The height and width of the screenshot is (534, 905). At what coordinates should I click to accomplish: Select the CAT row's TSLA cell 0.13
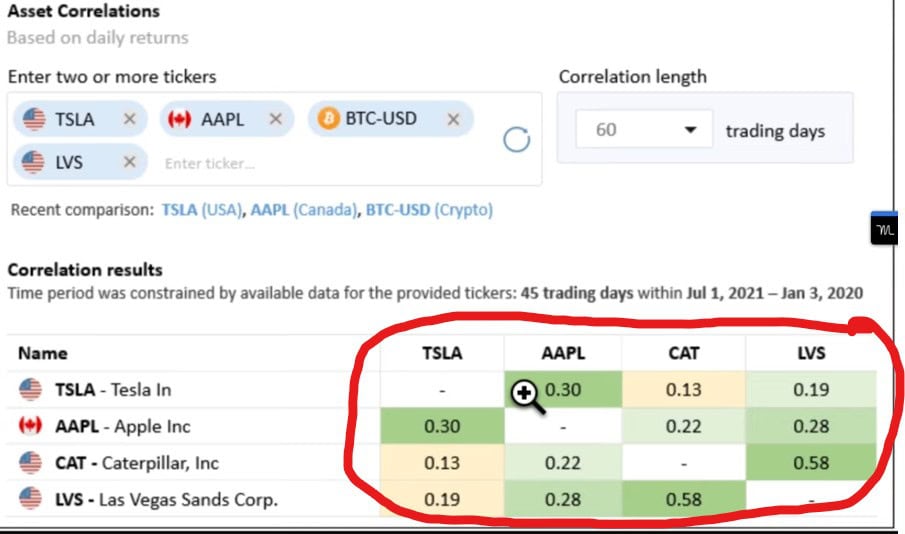pyautogui.click(x=442, y=462)
